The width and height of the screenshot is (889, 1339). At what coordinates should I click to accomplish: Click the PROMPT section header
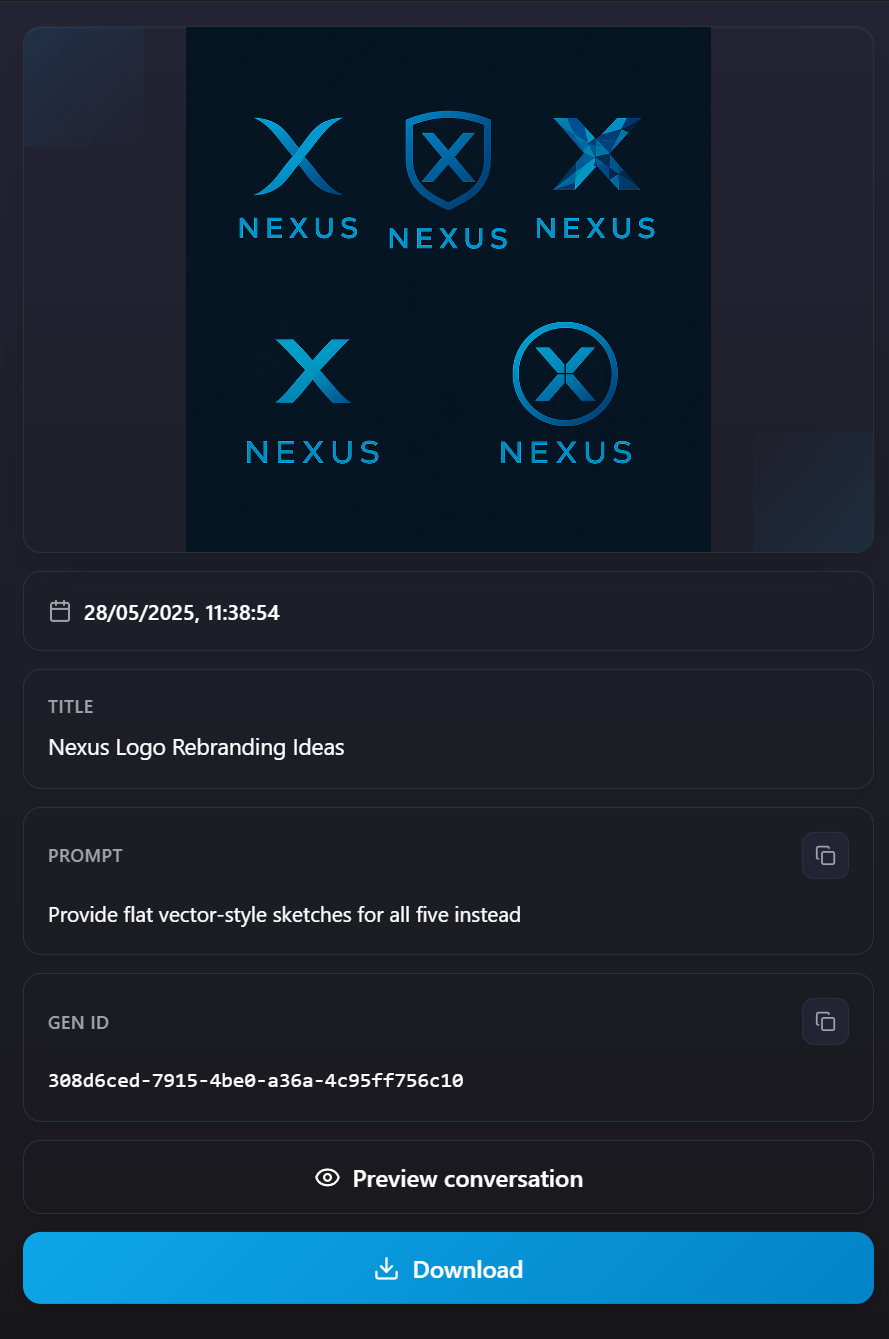[x=85, y=855]
